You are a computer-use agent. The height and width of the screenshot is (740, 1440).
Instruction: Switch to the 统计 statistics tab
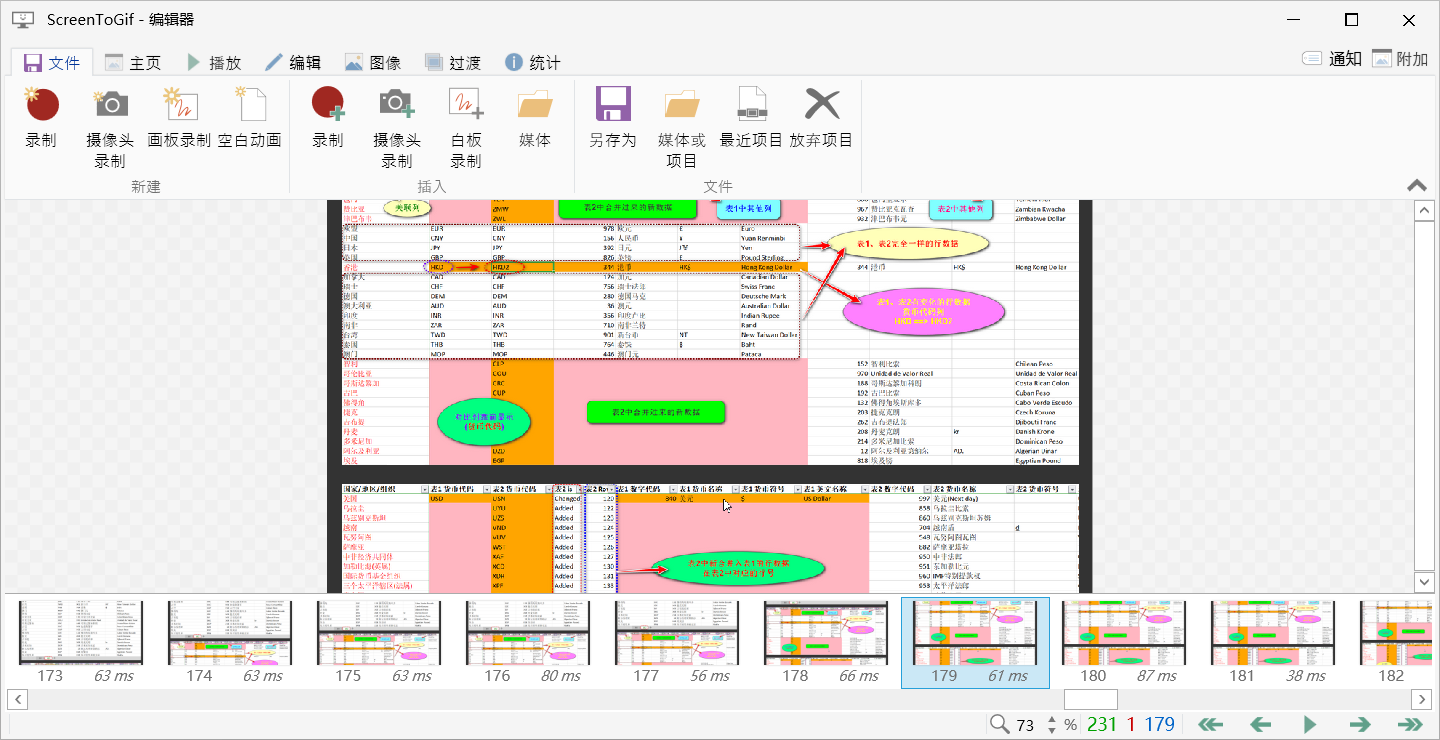pyautogui.click(x=534, y=61)
